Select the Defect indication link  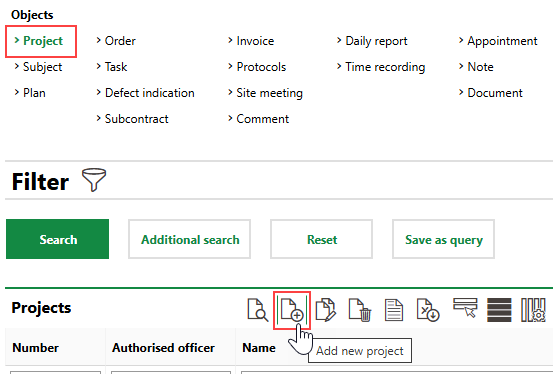click(x=150, y=93)
